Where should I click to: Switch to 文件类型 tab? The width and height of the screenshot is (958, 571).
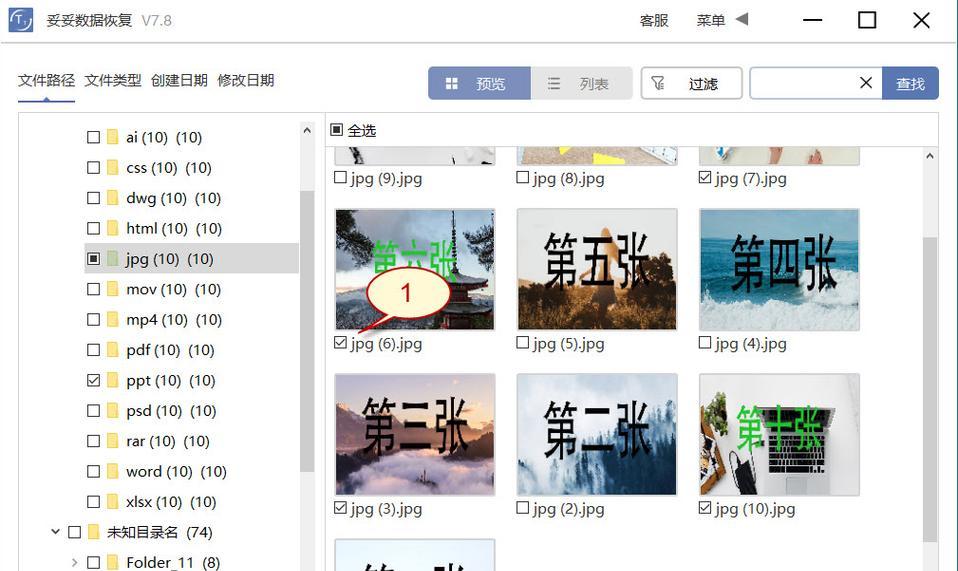tap(113, 80)
